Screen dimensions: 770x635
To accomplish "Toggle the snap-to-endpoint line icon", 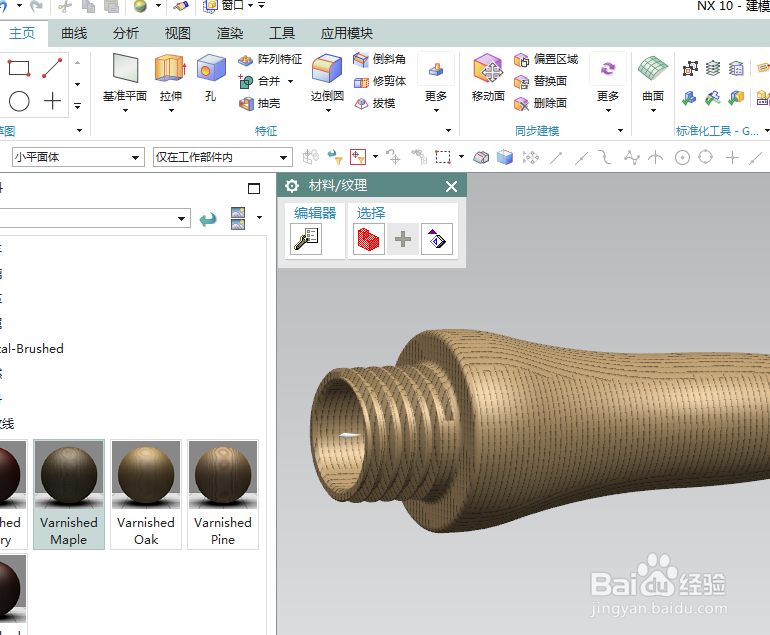I will pyautogui.click(x=556, y=158).
